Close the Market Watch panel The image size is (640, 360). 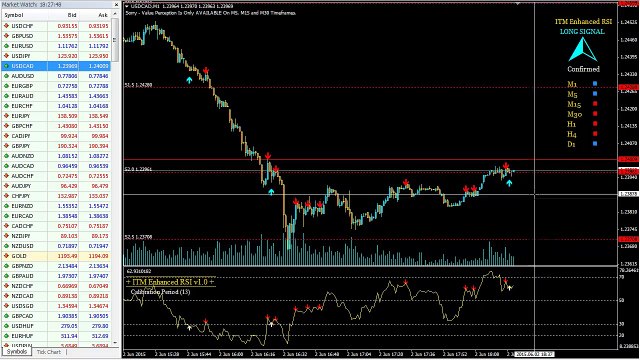[116, 4]
